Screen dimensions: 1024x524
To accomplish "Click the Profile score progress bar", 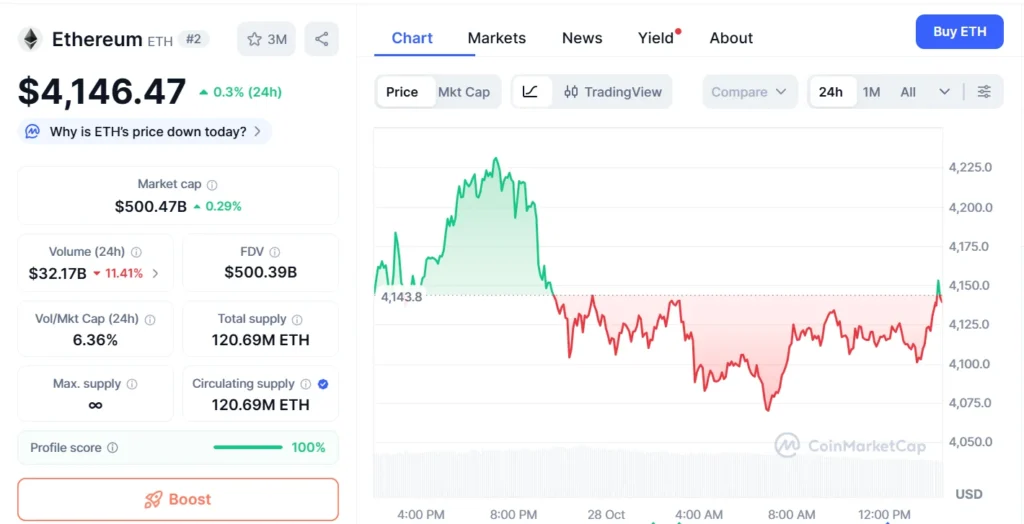I will pos(247,448).
